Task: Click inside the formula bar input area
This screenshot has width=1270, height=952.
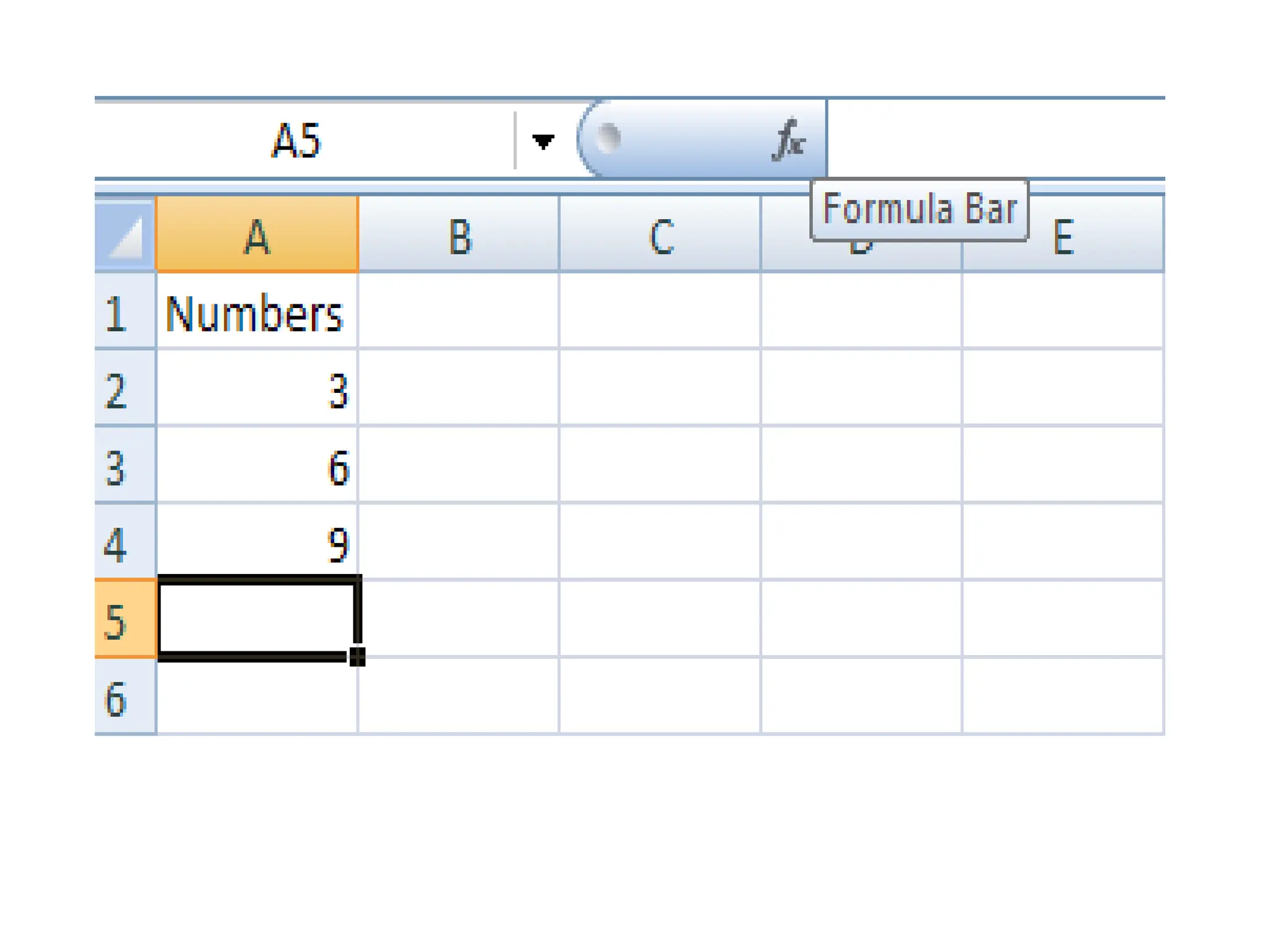Action: tap(992, 140)
